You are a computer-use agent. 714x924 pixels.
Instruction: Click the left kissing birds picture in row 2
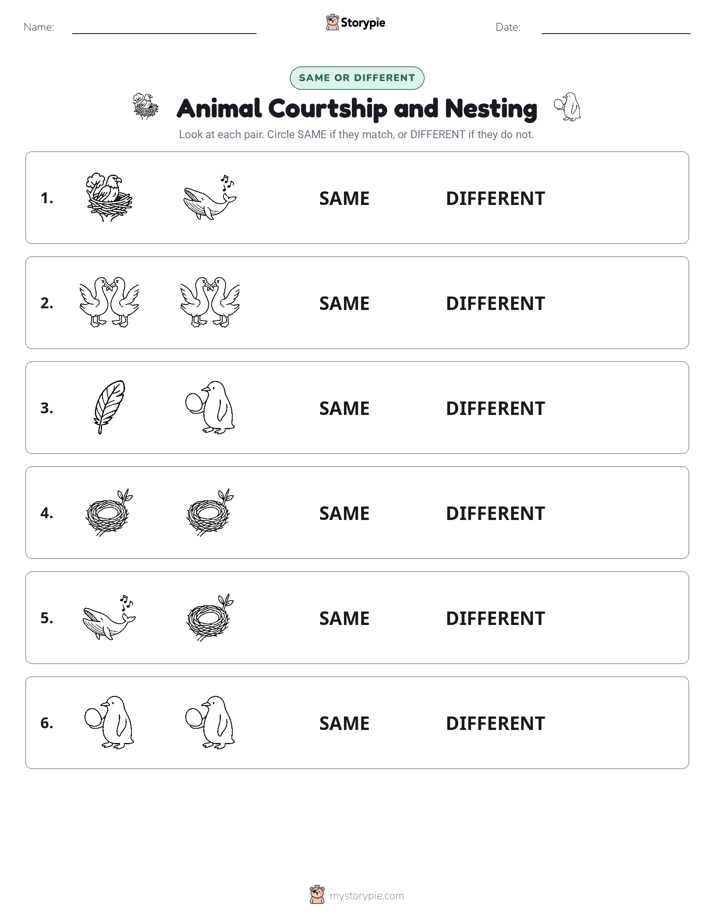tap(109, 302)
